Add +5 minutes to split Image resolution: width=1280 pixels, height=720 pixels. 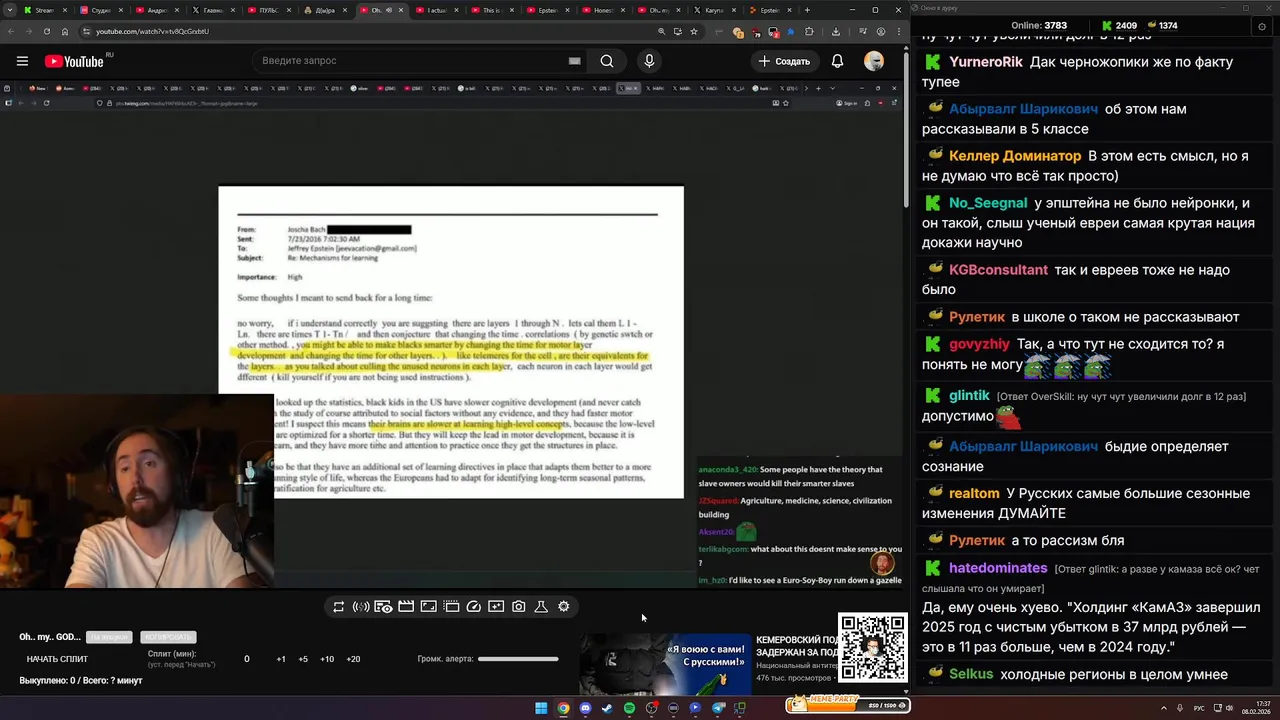[x=303, y=659]
